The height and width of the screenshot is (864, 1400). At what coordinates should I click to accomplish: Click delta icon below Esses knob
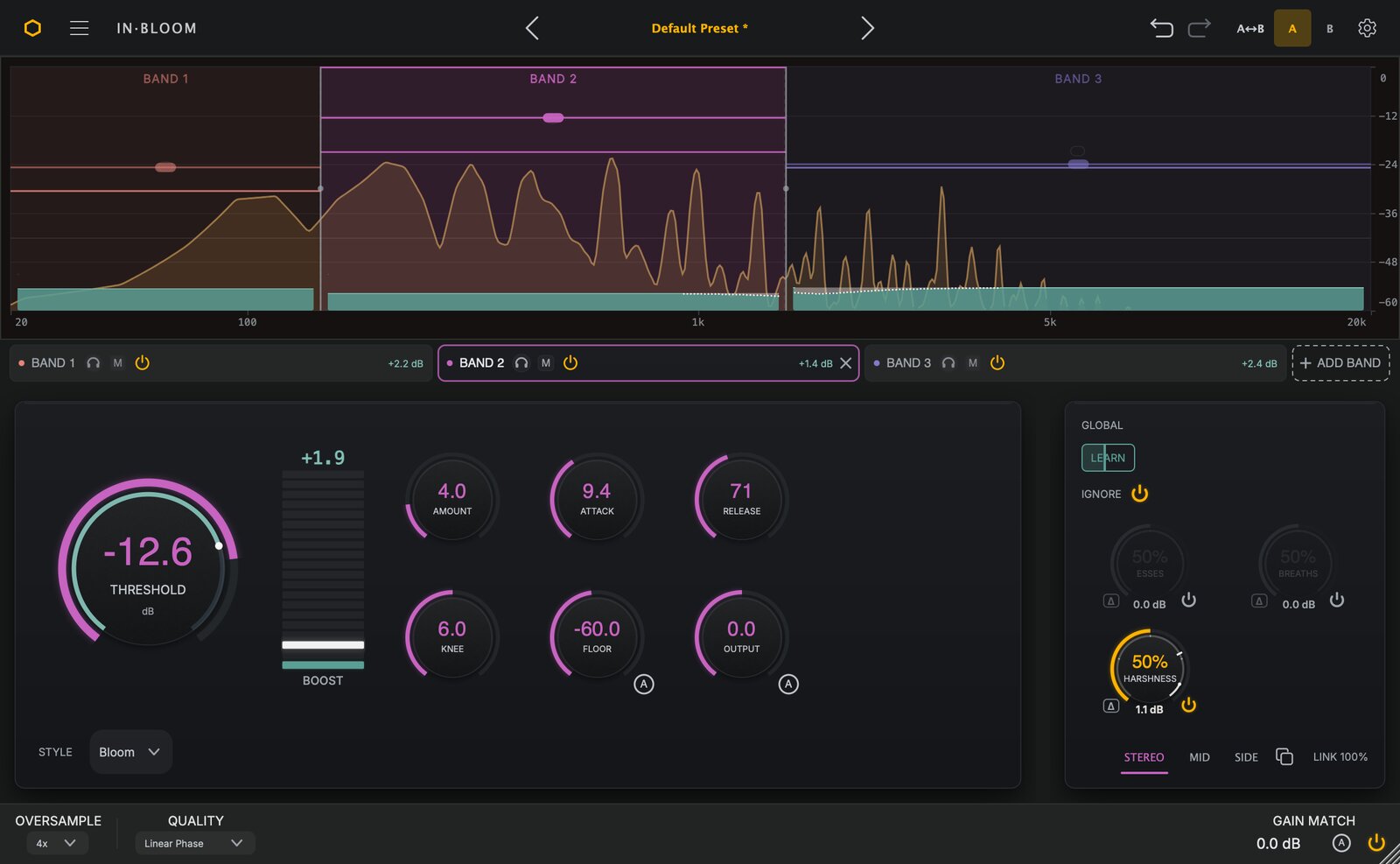click(1110, 601)
